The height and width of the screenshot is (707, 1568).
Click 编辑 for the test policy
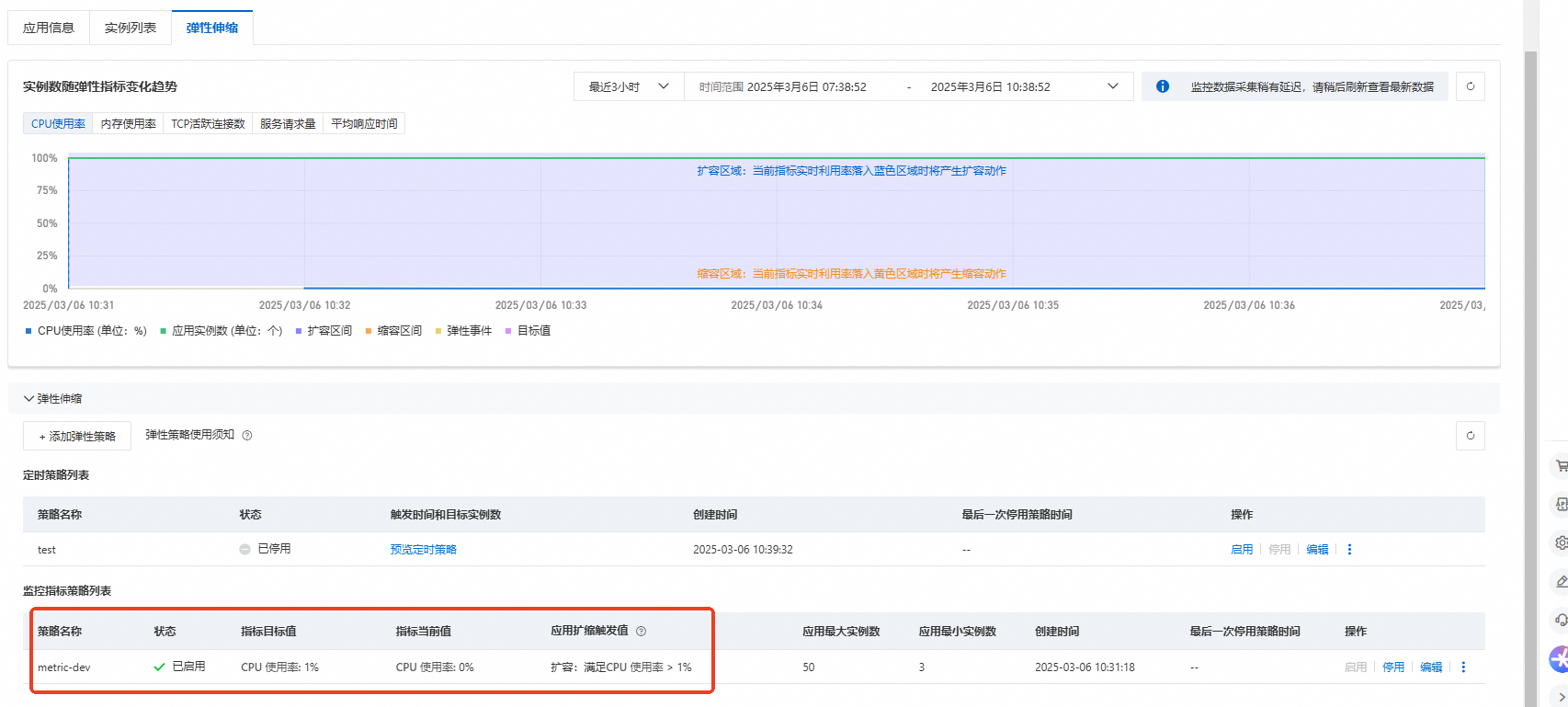[x=1317, y=550]
